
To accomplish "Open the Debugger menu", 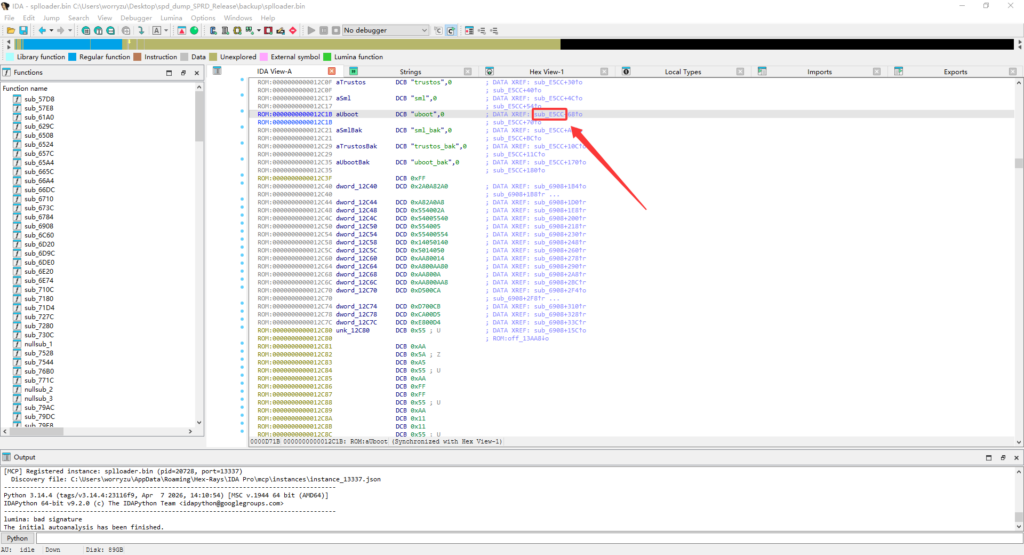I will coord(136,18).
